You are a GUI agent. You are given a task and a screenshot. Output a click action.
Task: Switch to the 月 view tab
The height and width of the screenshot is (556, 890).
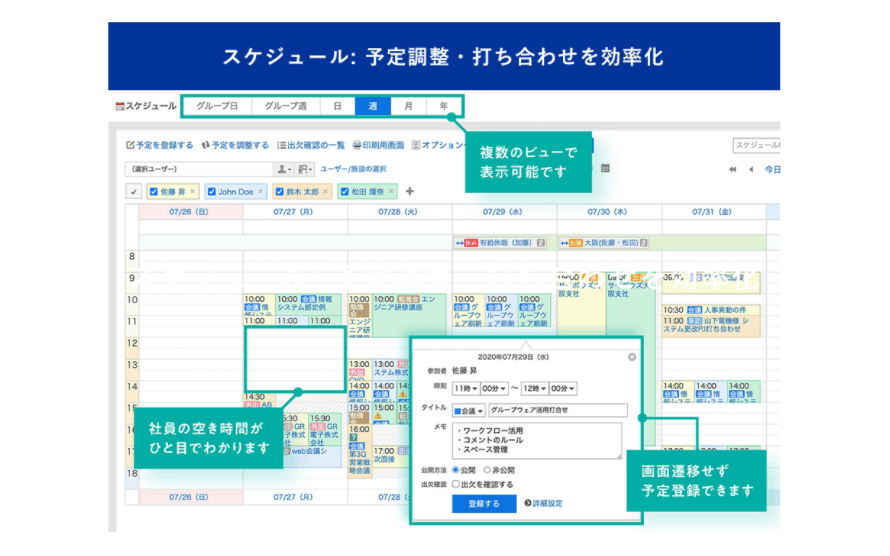408,106
